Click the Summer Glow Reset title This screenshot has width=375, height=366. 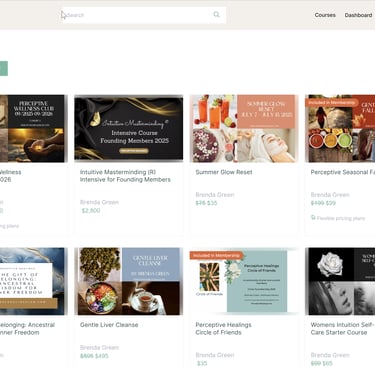click(x=224, y=172)
